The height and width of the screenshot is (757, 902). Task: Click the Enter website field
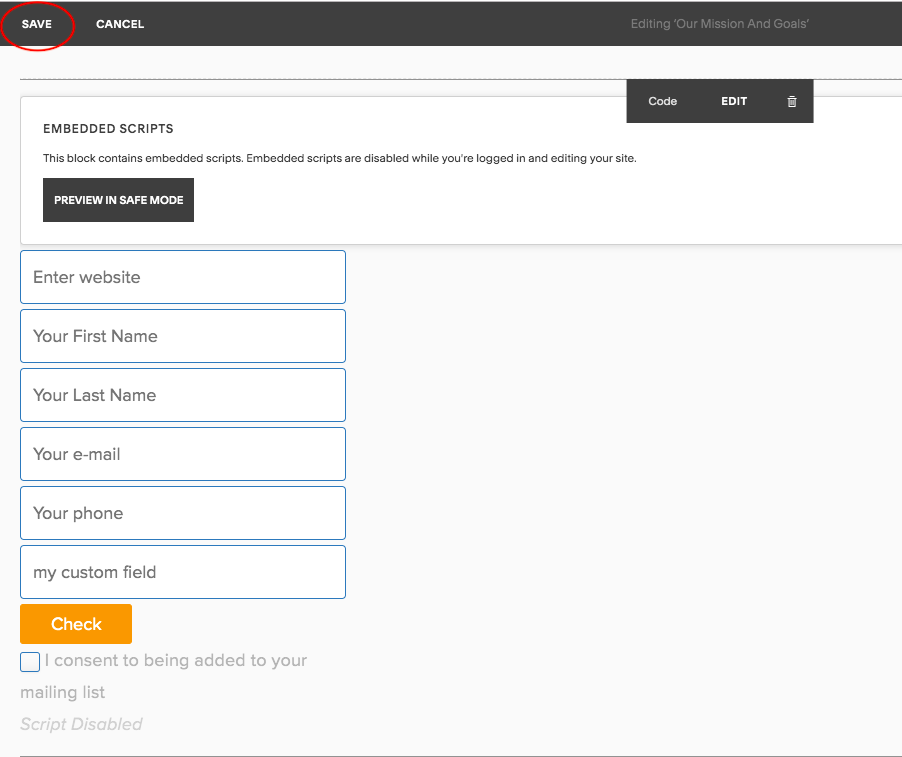point(183,277)
